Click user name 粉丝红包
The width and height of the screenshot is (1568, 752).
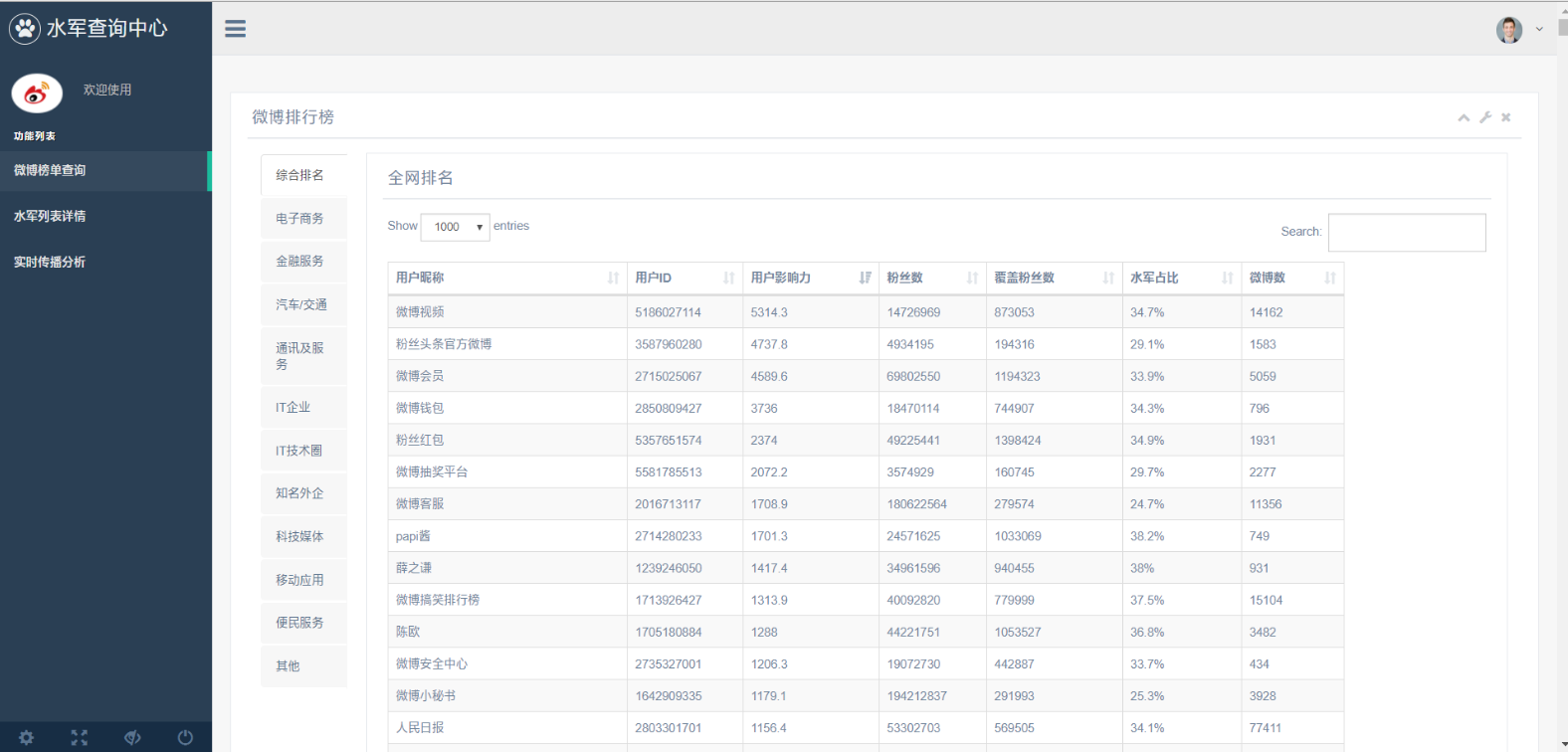420,440
